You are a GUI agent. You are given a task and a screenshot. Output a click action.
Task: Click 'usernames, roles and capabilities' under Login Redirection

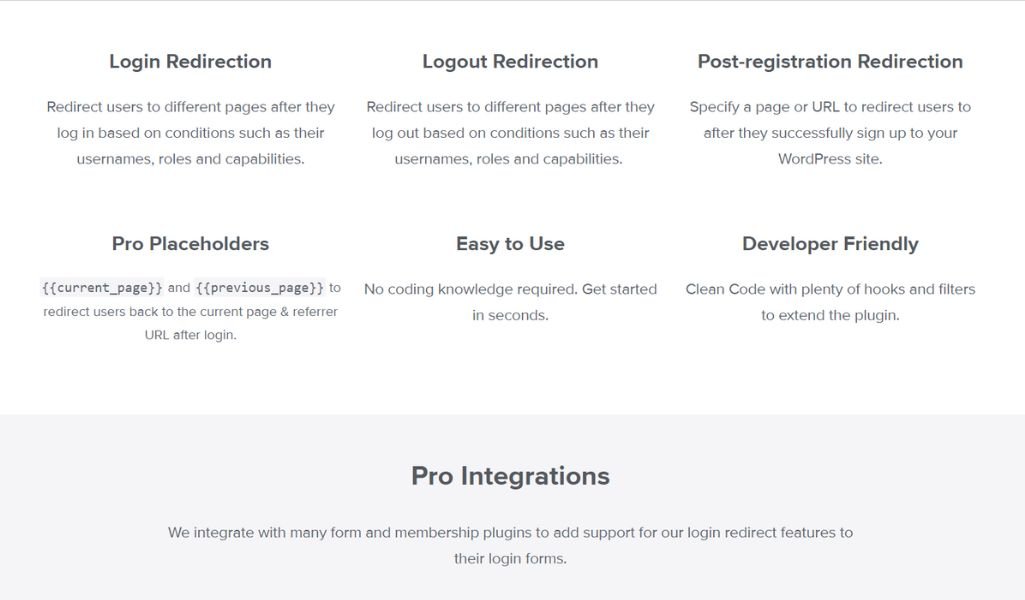pyautogui.click(x=190, y=159)
